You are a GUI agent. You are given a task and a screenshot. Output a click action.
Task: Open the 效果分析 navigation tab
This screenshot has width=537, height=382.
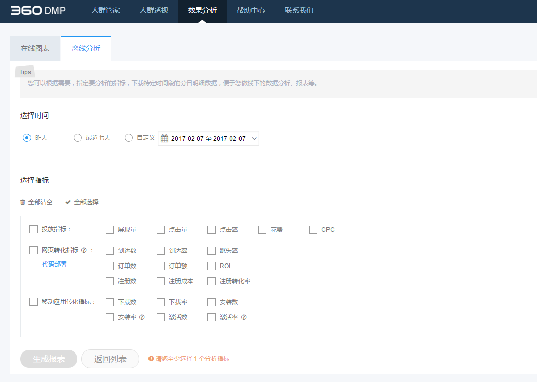(x=202, y=11)
